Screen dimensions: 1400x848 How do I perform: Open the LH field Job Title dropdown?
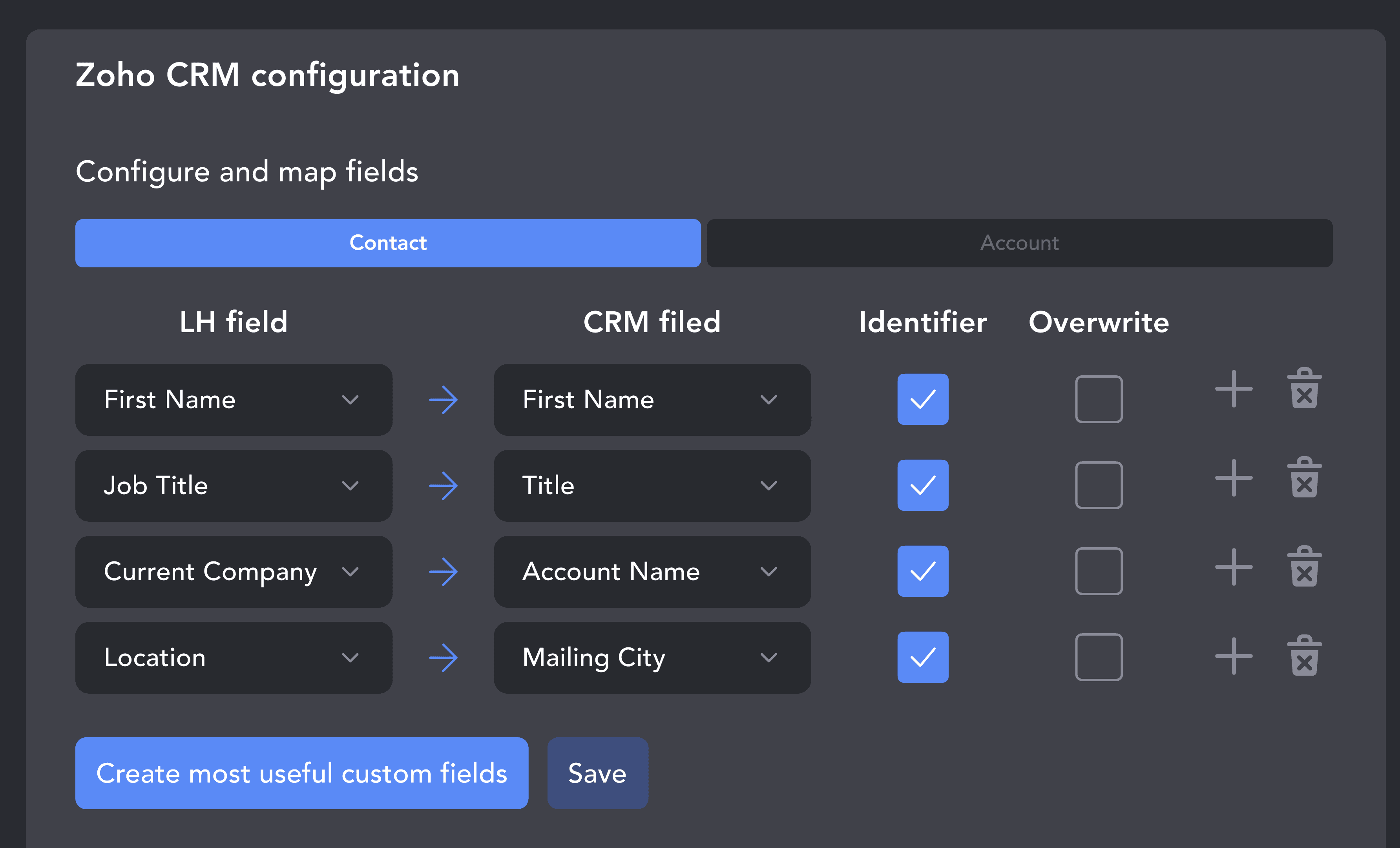(234, 485)
